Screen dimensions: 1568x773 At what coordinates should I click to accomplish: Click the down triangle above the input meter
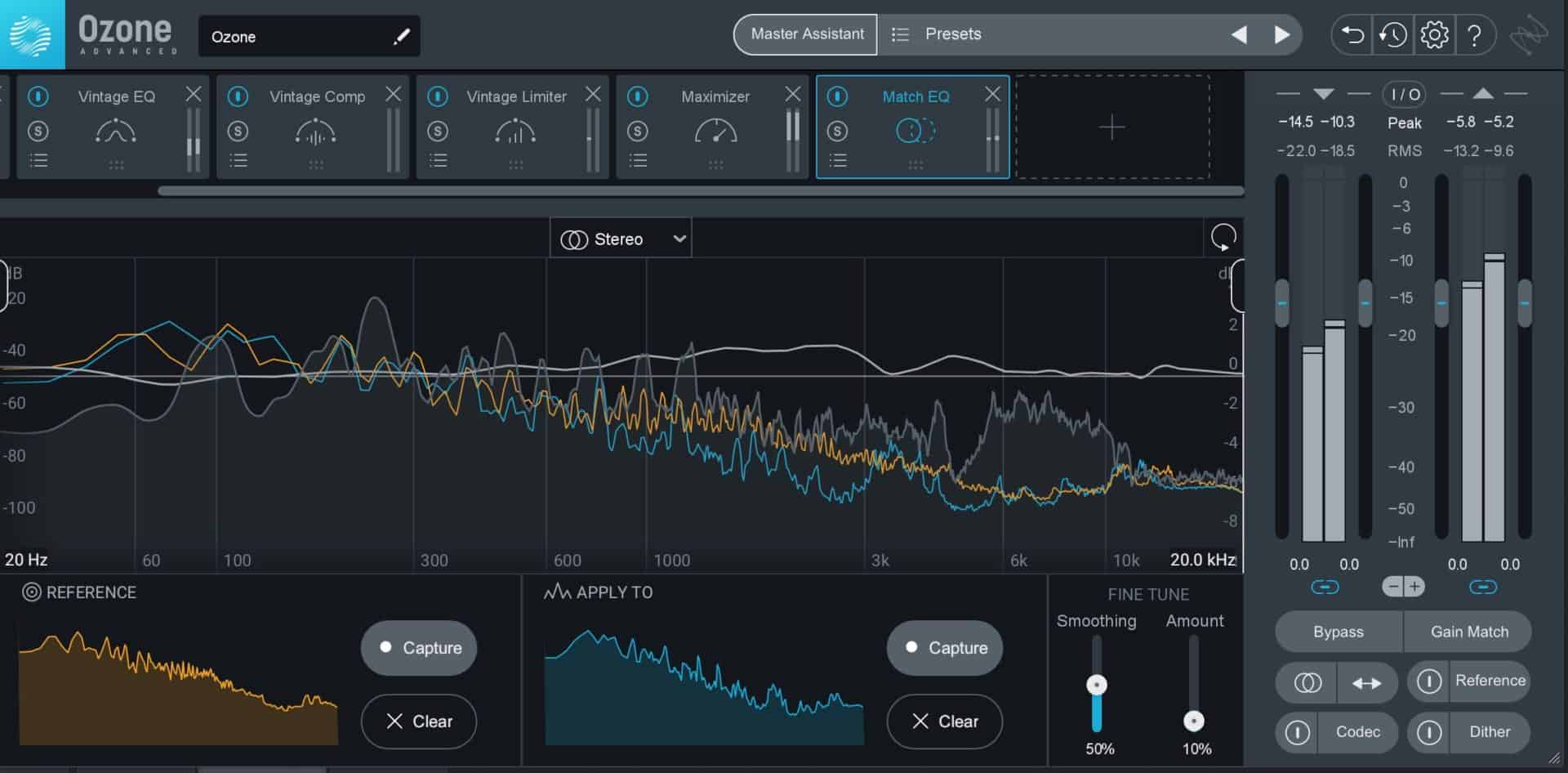click(x=1323, y=94)
